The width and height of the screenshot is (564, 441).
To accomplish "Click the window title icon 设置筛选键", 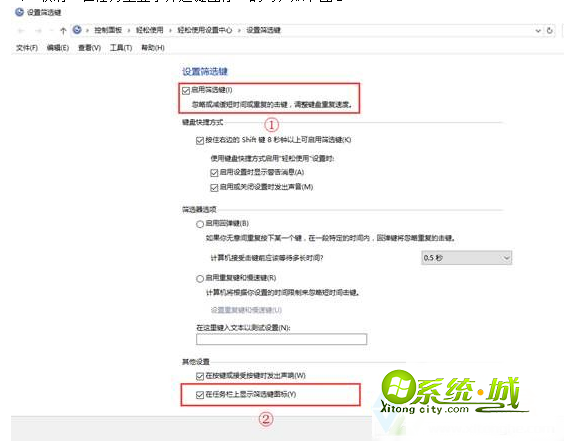I will (x=19, y=12).
